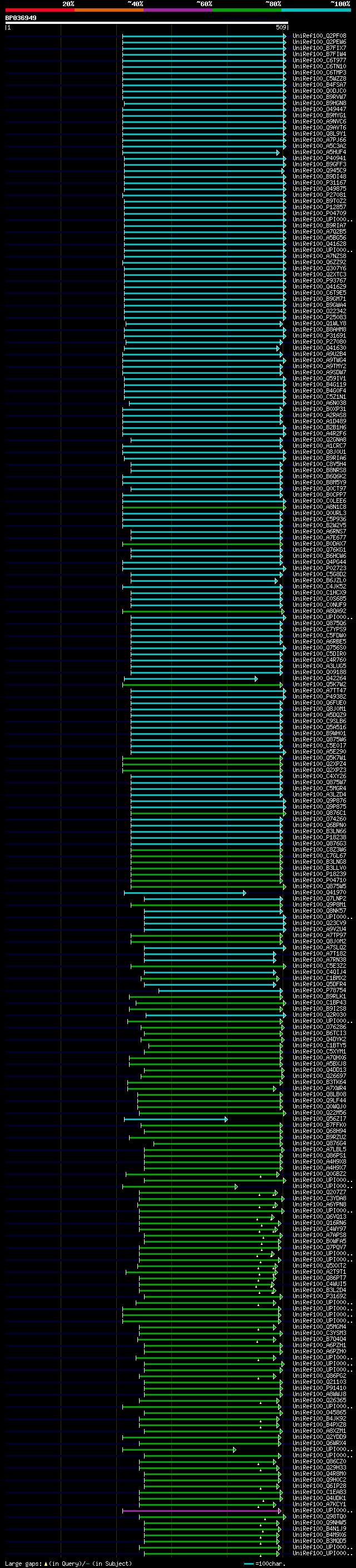
Task: Open hit UniRef100_Q26365
Action: tap(319, 1400)
